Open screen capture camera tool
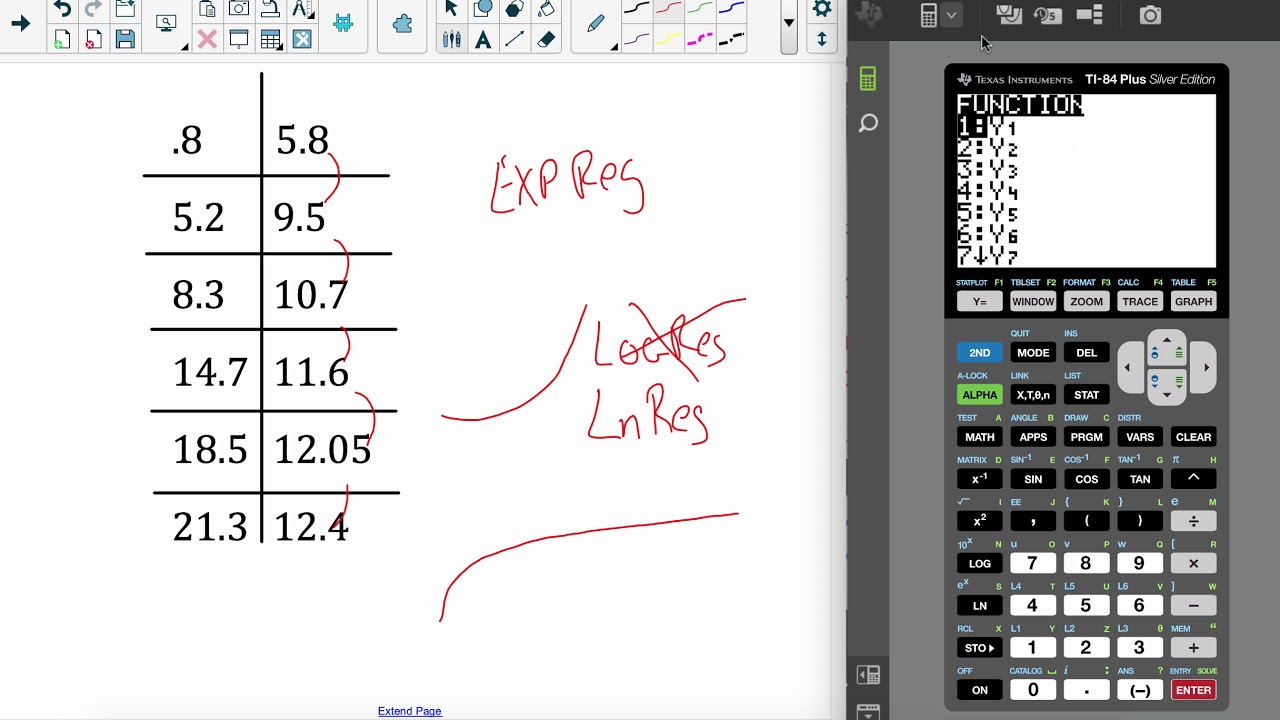Viewport: 1280px width, 720px height. [x=239, y=10]
